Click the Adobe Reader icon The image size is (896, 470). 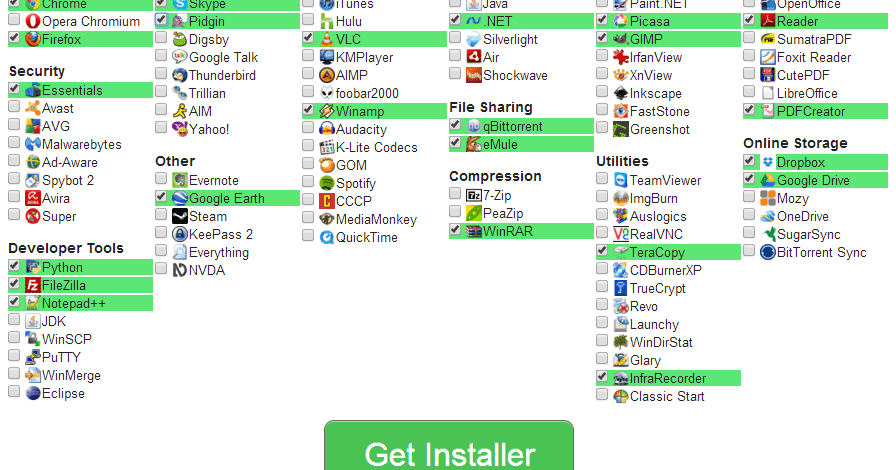click(x=767, y=22)
